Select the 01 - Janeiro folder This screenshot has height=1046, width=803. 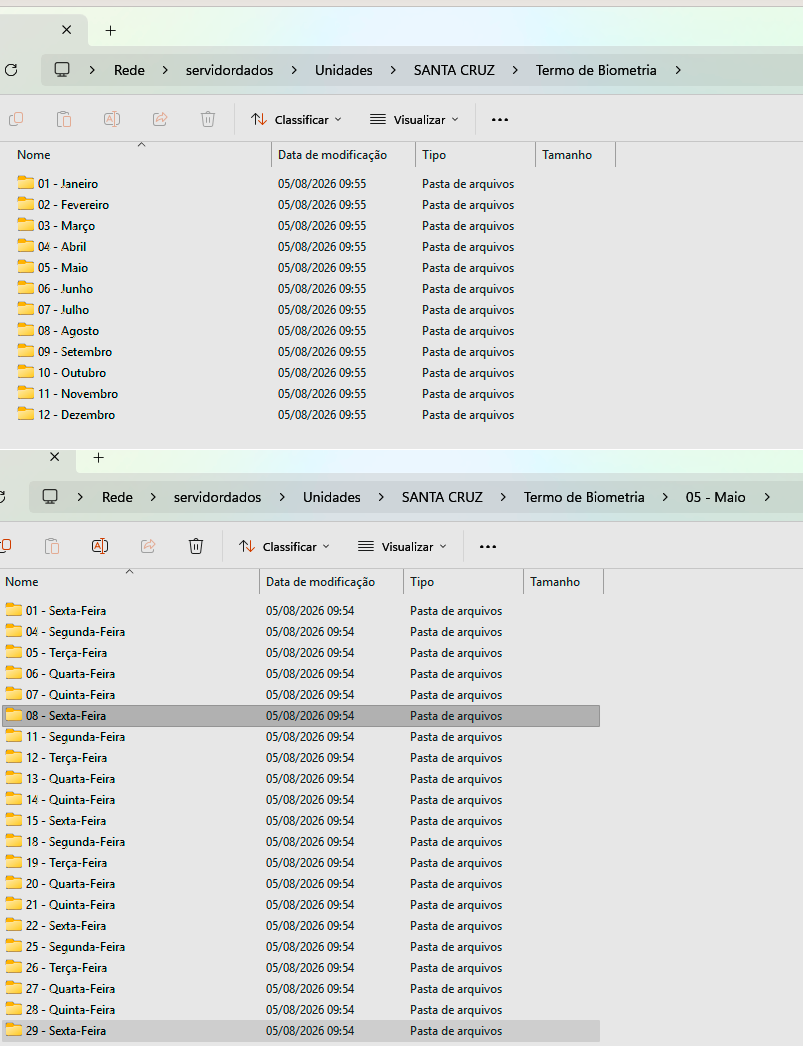(x=67, y=183)
